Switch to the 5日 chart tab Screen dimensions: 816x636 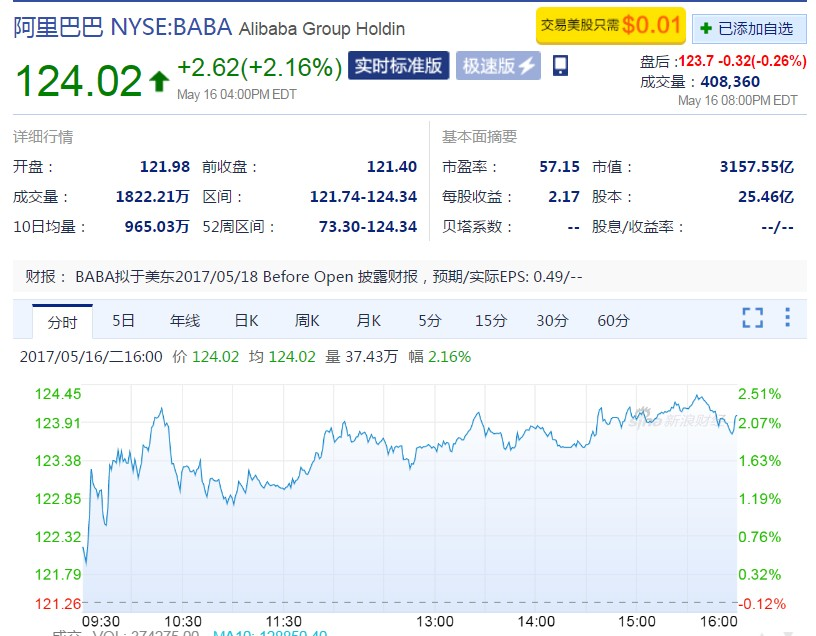123,321
